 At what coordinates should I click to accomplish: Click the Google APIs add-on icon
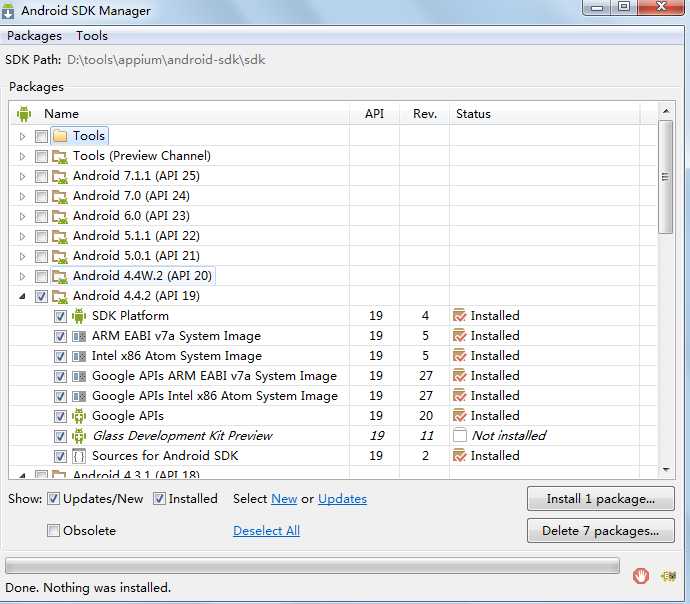(x=79, y=416)
